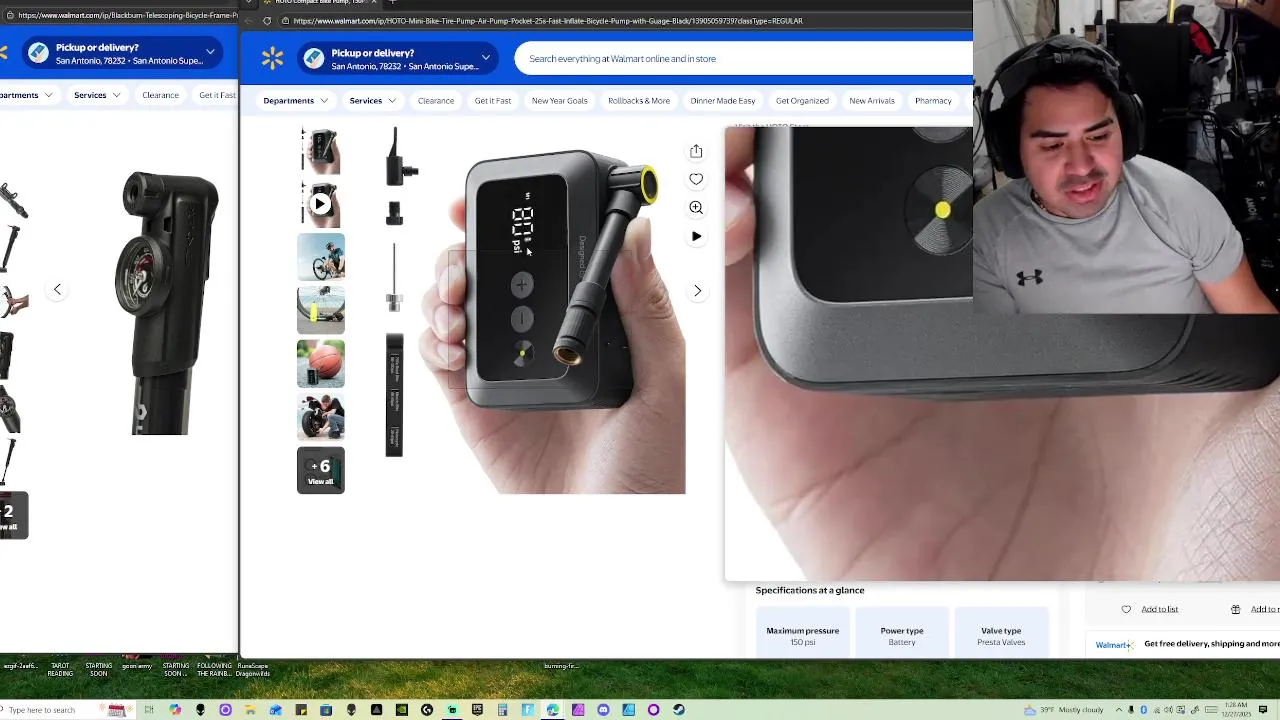The height and width of the screenshot is (720, 1280).
Task: Open +2 View all in left window
Action: [12, 516]
